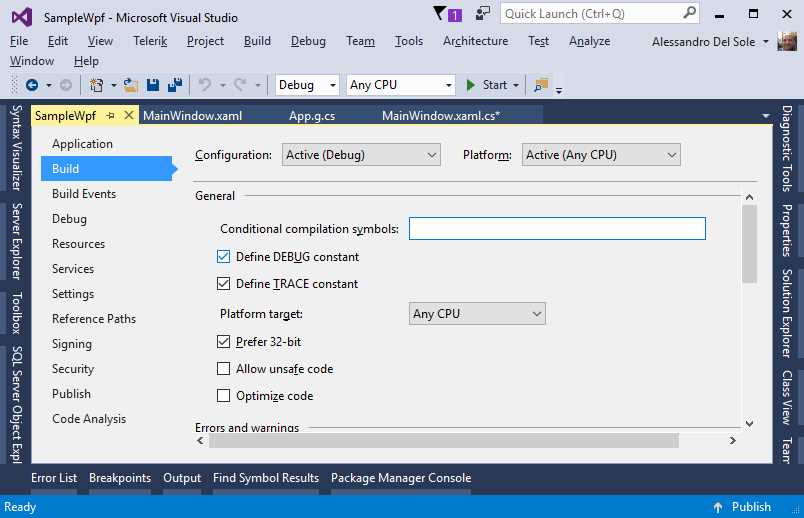
Task: Click the toolbar overflow options arrow
Action: (559, 90)
